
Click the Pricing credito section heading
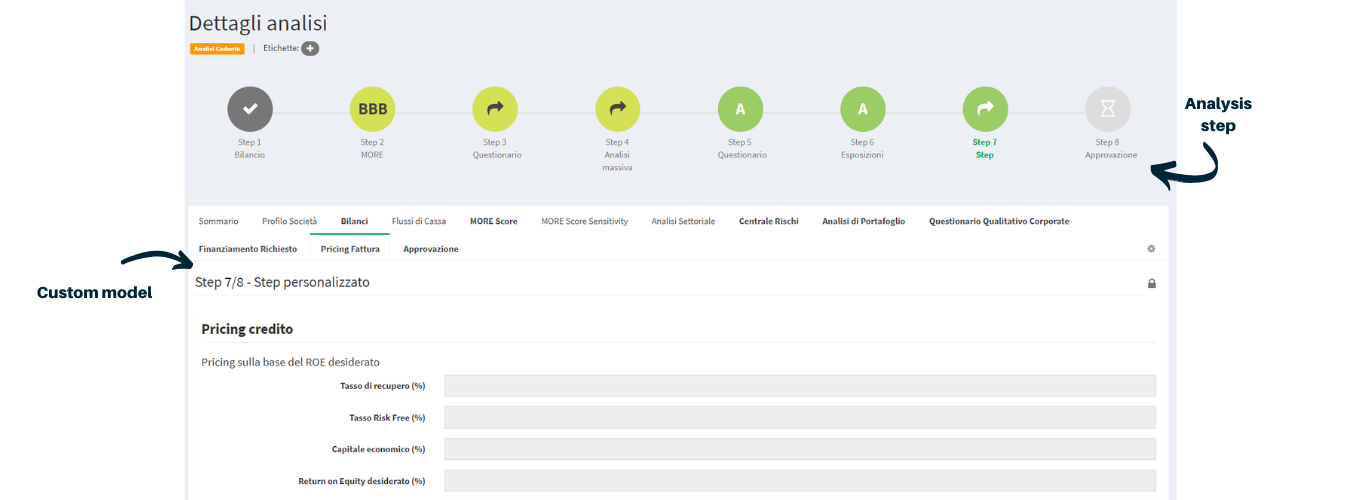[x=247, y=329]
